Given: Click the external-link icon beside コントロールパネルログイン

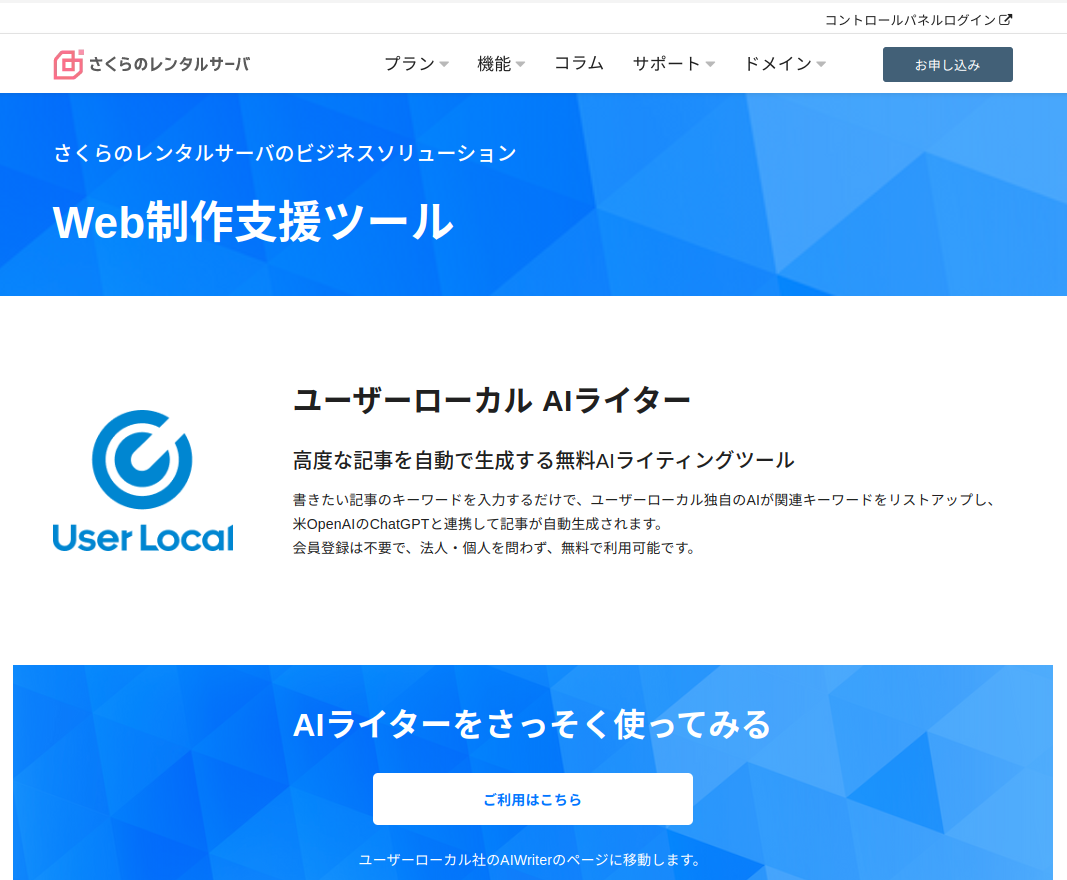Looking at the screenshot, I should (1005, 20).
